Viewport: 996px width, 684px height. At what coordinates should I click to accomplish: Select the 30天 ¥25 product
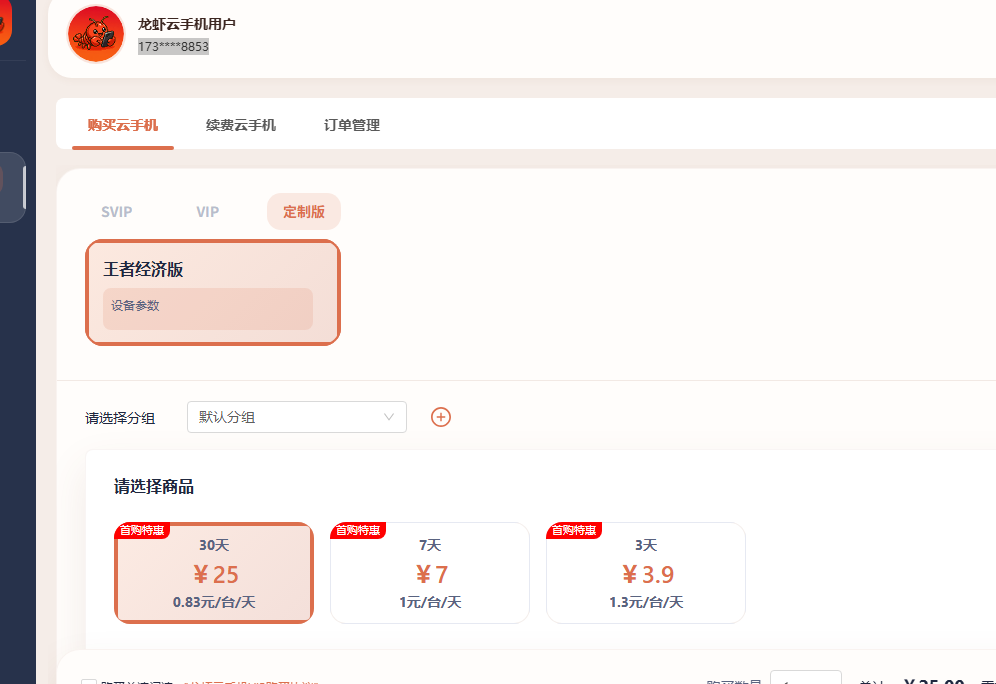pos(214,573)
